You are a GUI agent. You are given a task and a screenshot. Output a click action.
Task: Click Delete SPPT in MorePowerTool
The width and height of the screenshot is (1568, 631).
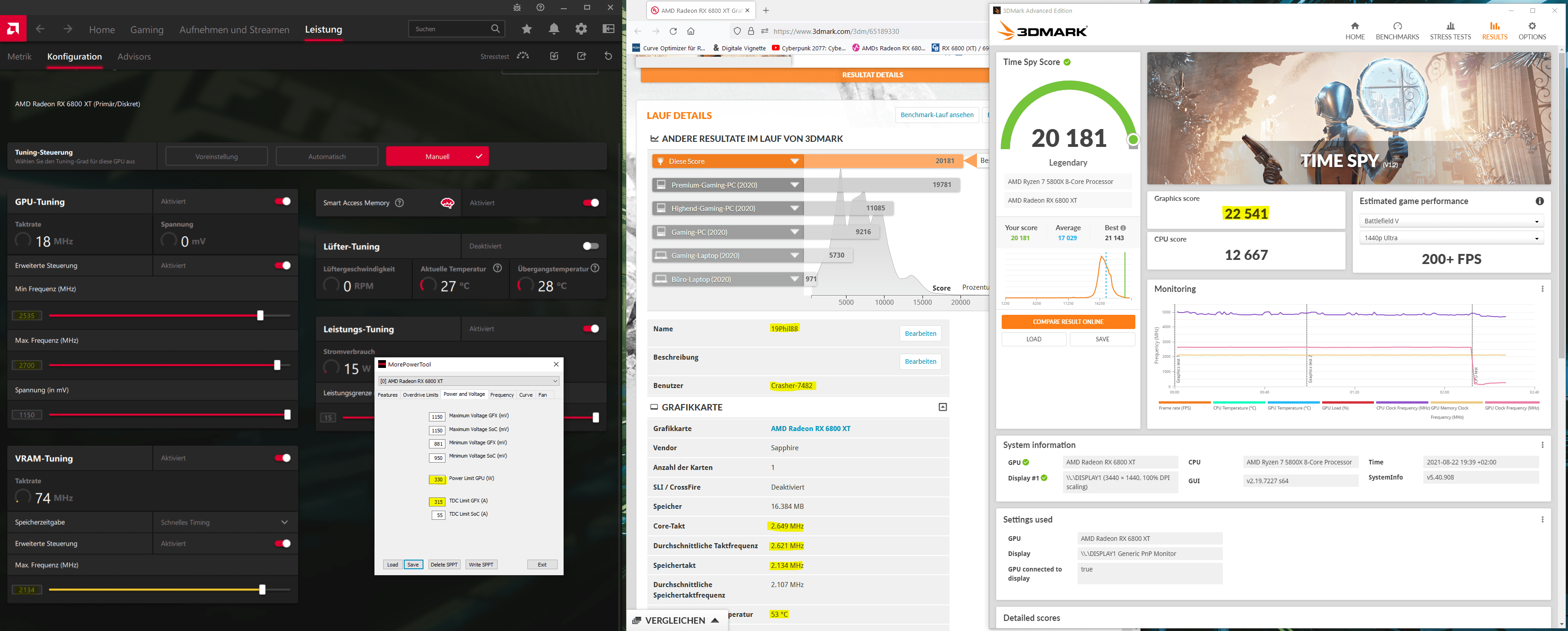(x=444, y=565)
